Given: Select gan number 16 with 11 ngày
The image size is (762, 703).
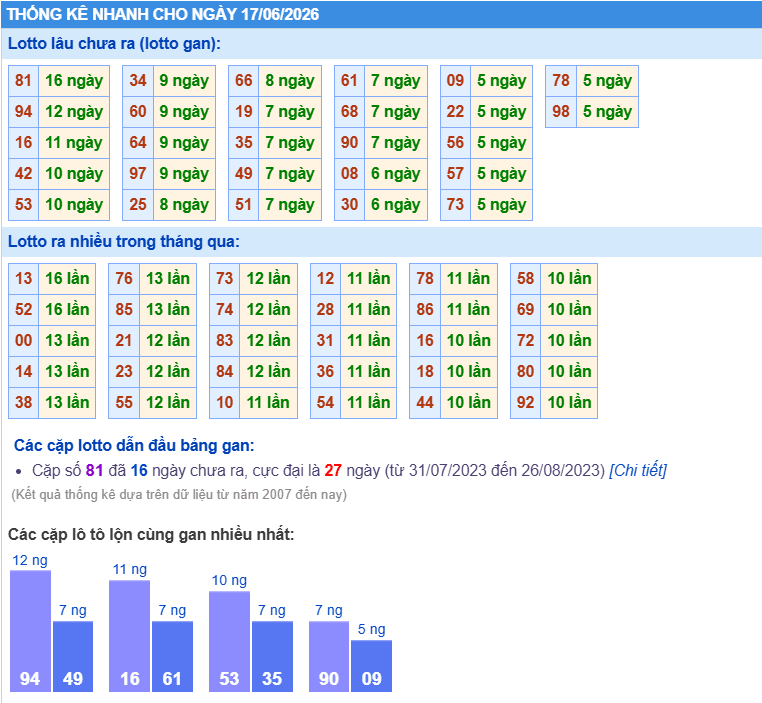Looking at the screenshot, I should point(23,143).
